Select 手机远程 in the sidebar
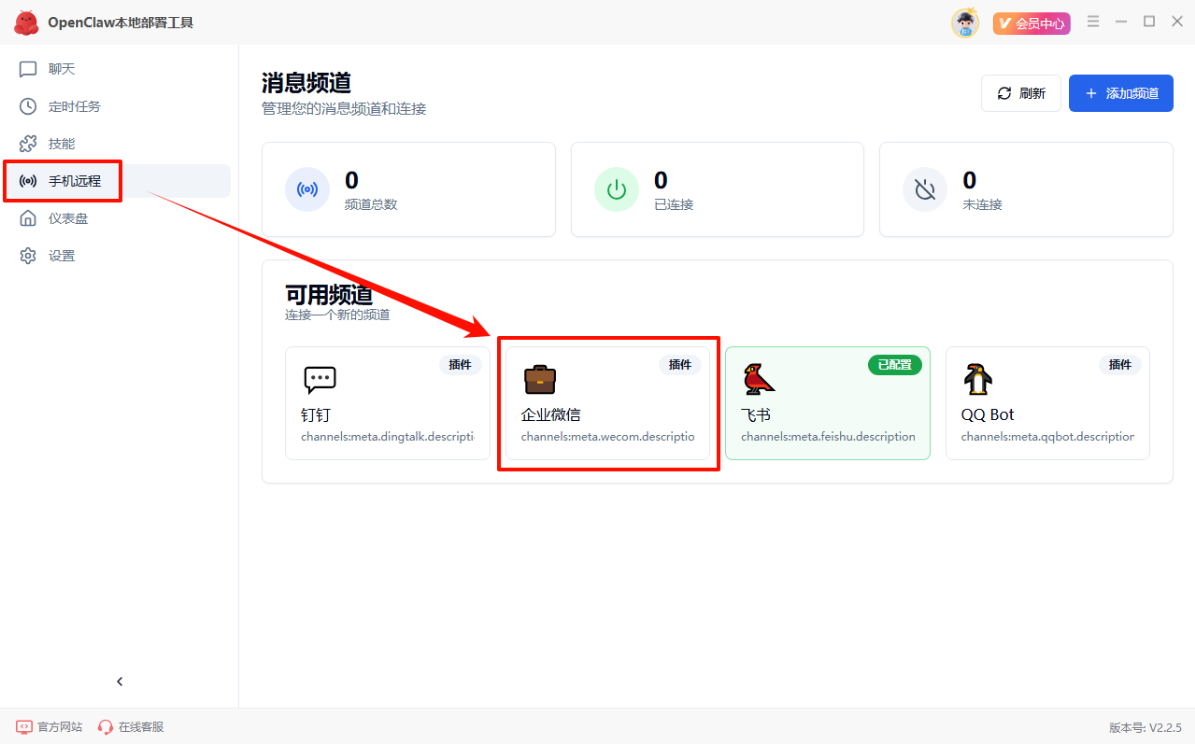The width and height of the screenshot is (1195, 744). click(74, 181)
